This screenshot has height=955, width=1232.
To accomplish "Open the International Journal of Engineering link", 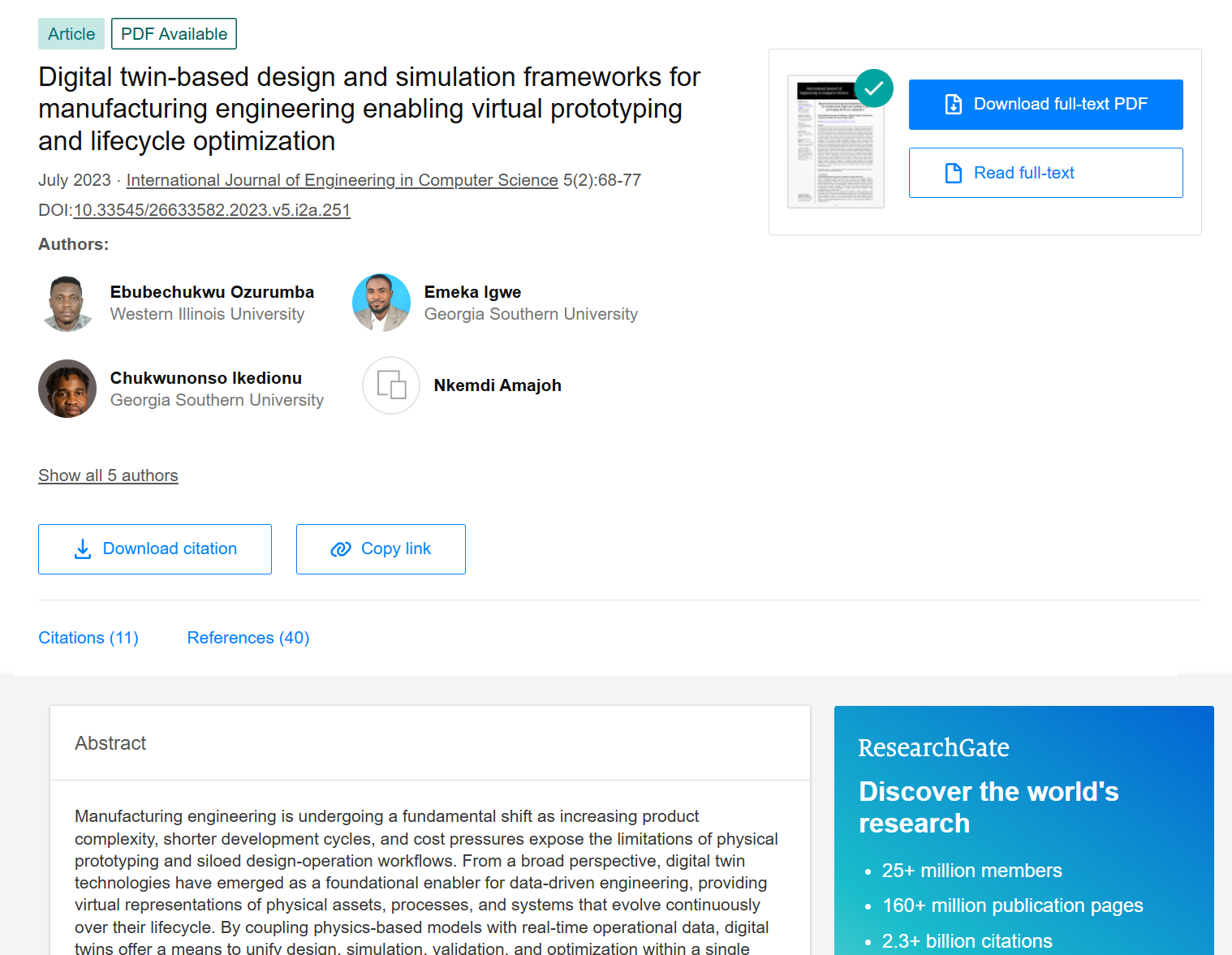I will tap(342, 180).
